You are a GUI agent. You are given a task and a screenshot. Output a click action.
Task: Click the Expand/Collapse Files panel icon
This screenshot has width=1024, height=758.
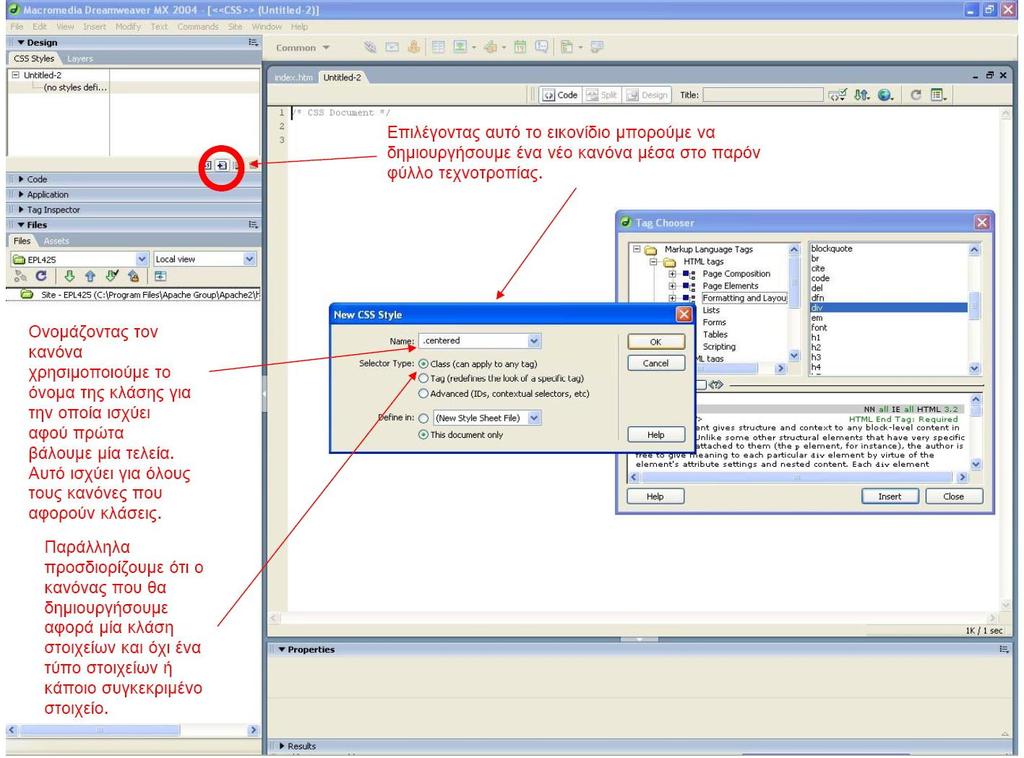coord(160,276)
